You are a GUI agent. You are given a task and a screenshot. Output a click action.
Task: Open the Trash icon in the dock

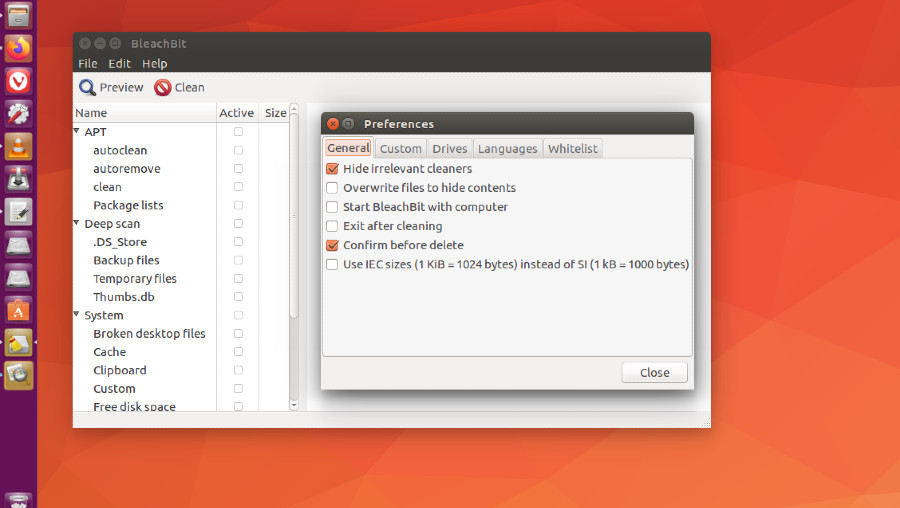tap(18, 500)
